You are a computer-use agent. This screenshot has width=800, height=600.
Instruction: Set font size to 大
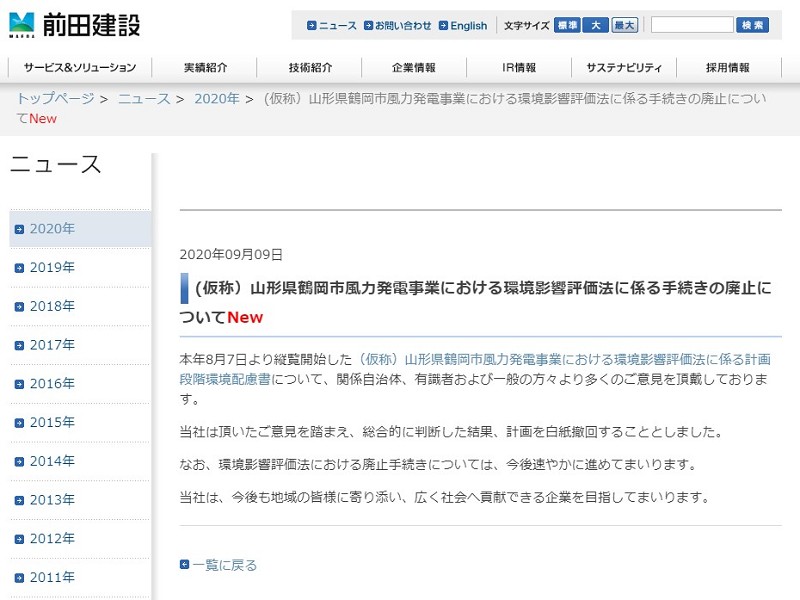point(595,25)
